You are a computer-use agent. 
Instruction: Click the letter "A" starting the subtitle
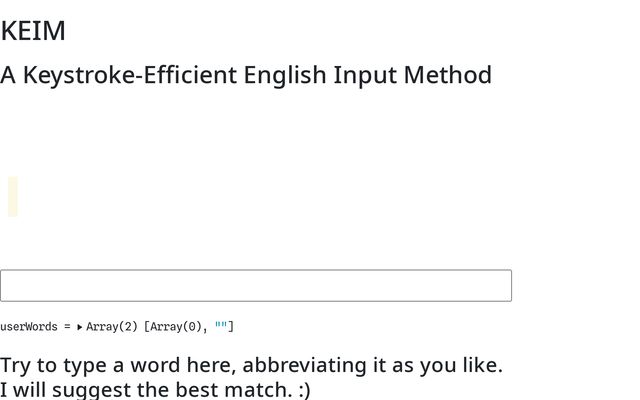9,75
